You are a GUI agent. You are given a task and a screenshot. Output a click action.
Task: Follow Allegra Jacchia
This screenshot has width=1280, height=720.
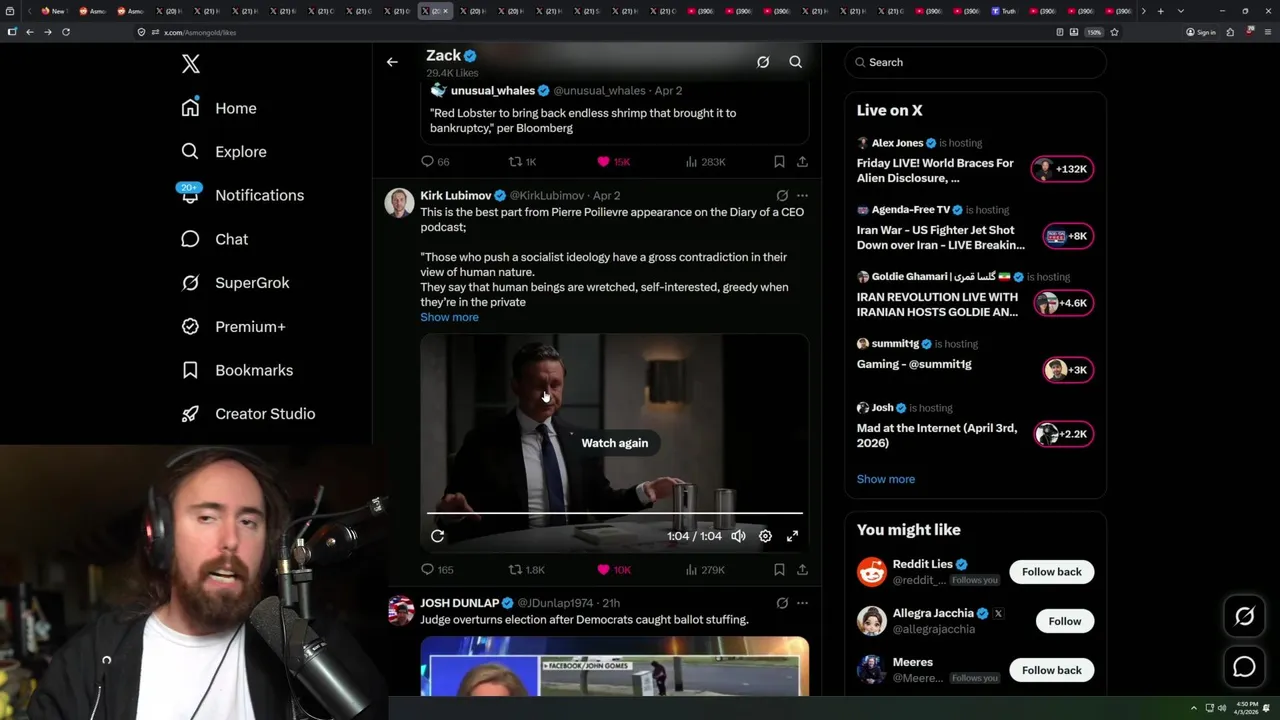1065,621
